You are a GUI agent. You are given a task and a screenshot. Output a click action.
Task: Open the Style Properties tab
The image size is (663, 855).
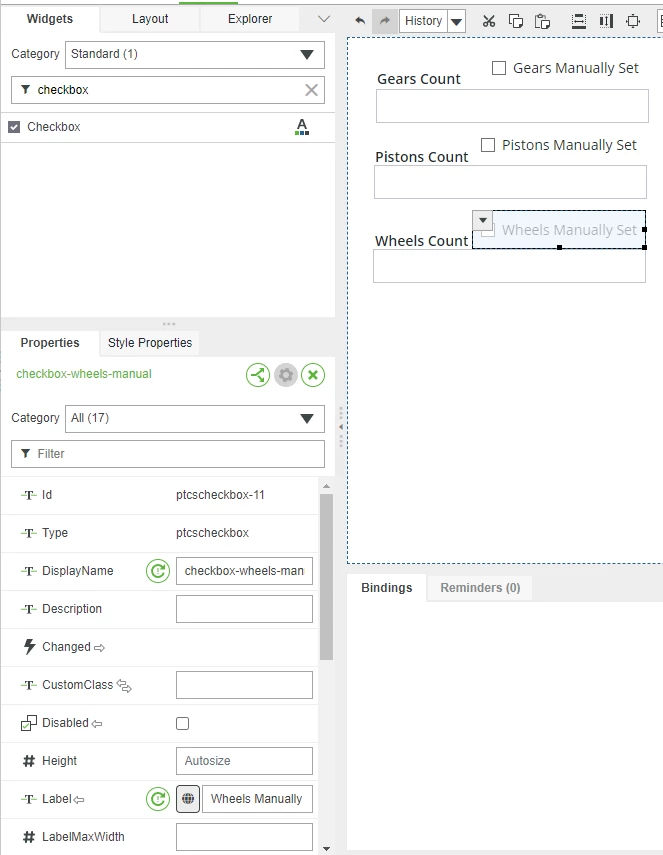point(150,343)
